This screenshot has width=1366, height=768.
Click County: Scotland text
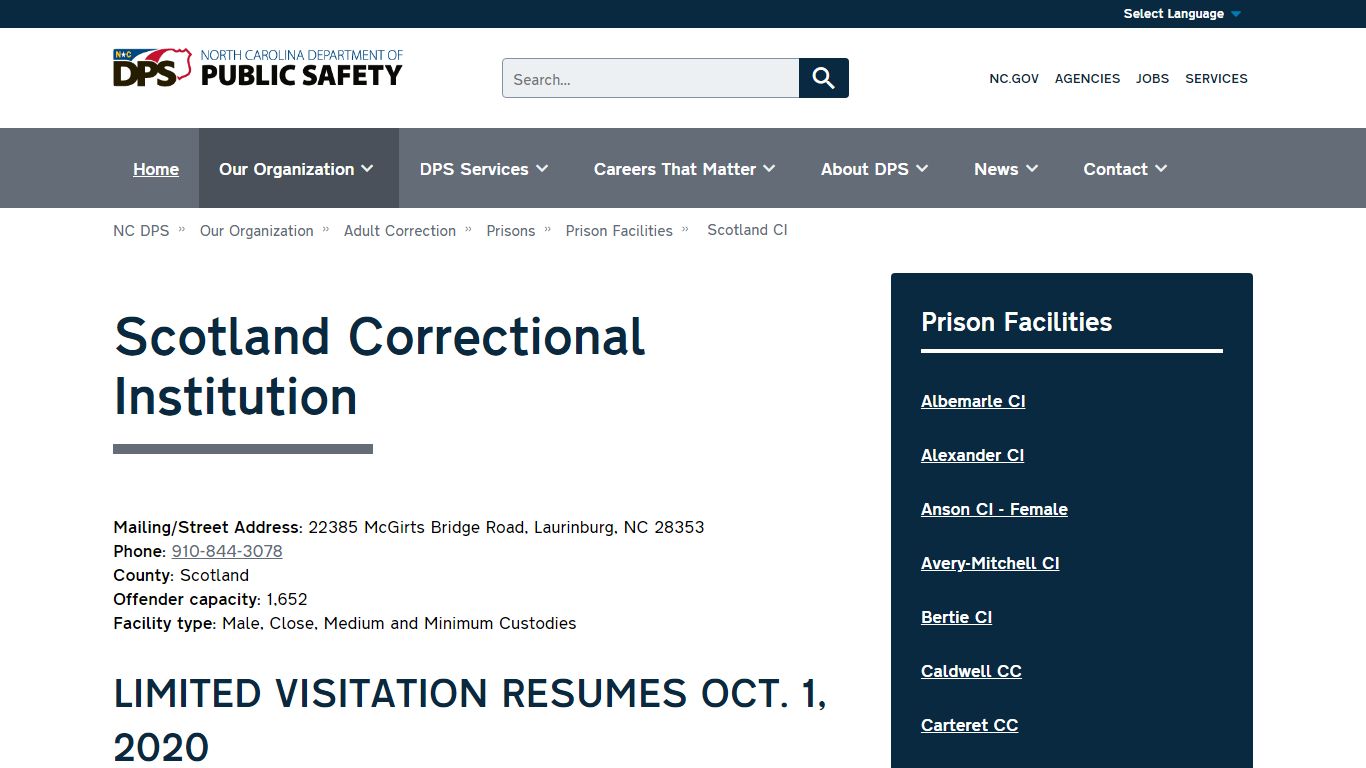click(181, 575)
